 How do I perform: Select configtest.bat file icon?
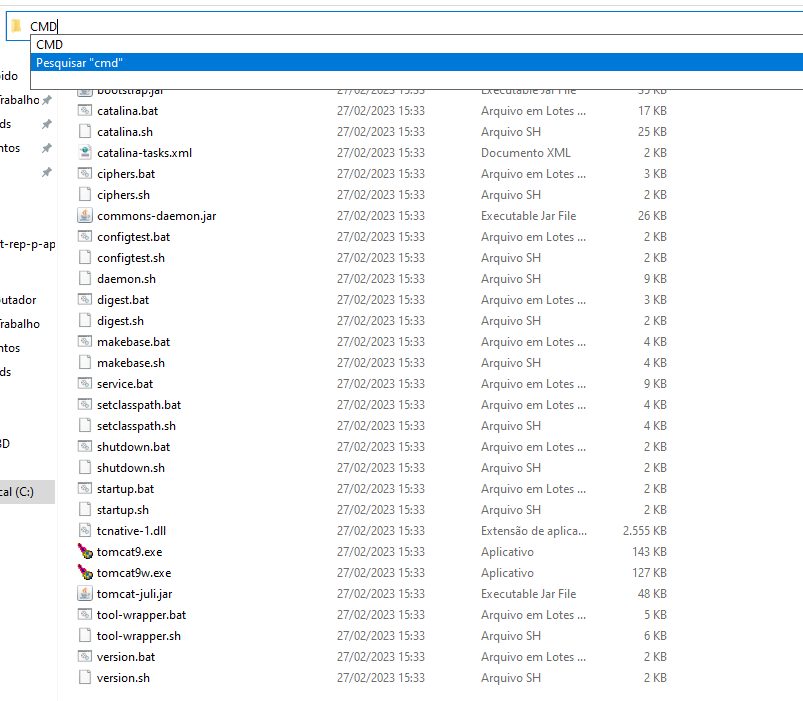click(x=84, y=237)
